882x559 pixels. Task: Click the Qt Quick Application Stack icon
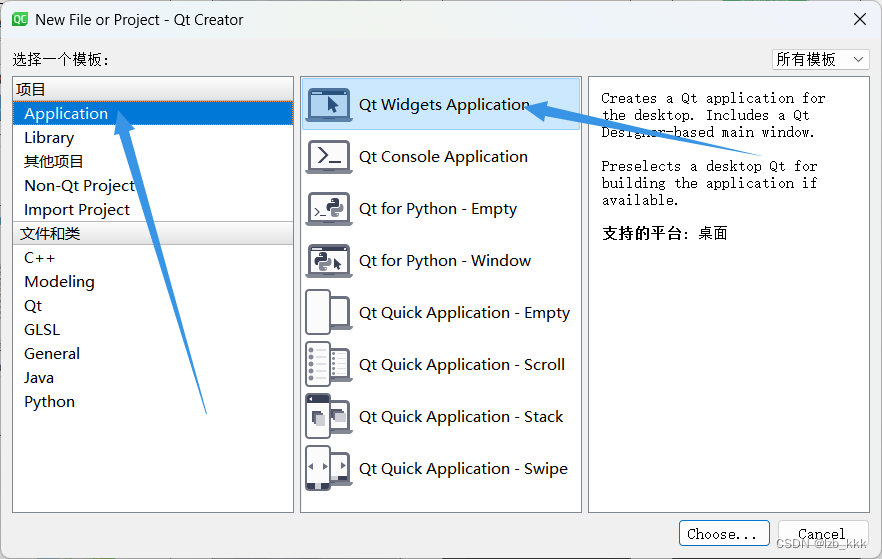[x=328, y=417]
